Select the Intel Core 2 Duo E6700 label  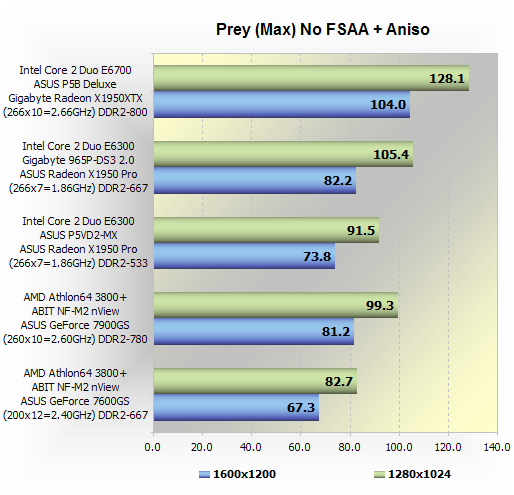tap(75, 70)
